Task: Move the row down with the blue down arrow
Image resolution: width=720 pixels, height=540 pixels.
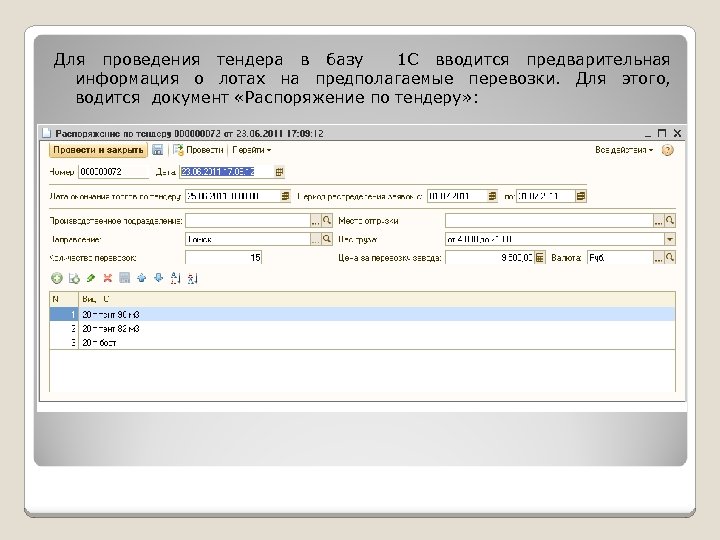Action: [158, 278]
